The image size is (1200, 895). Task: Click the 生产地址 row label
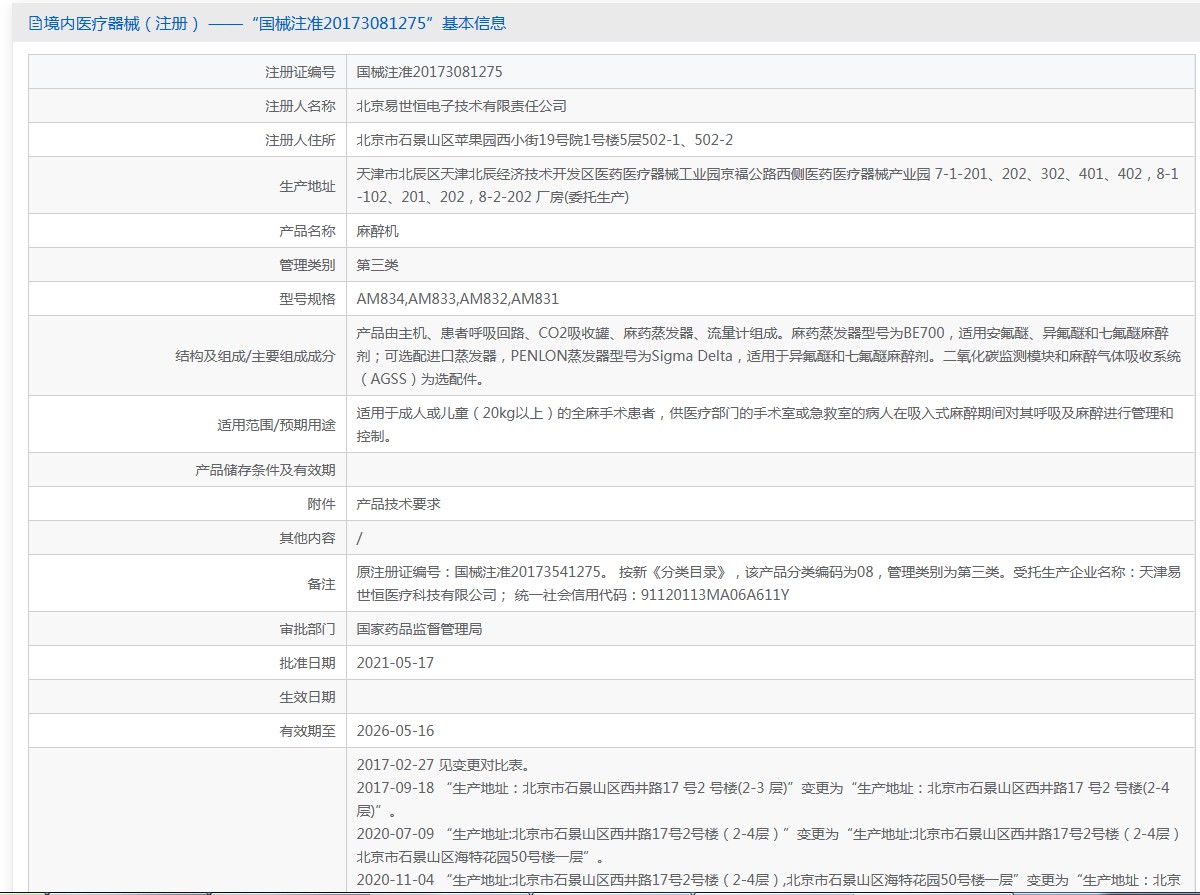(307, 186)
